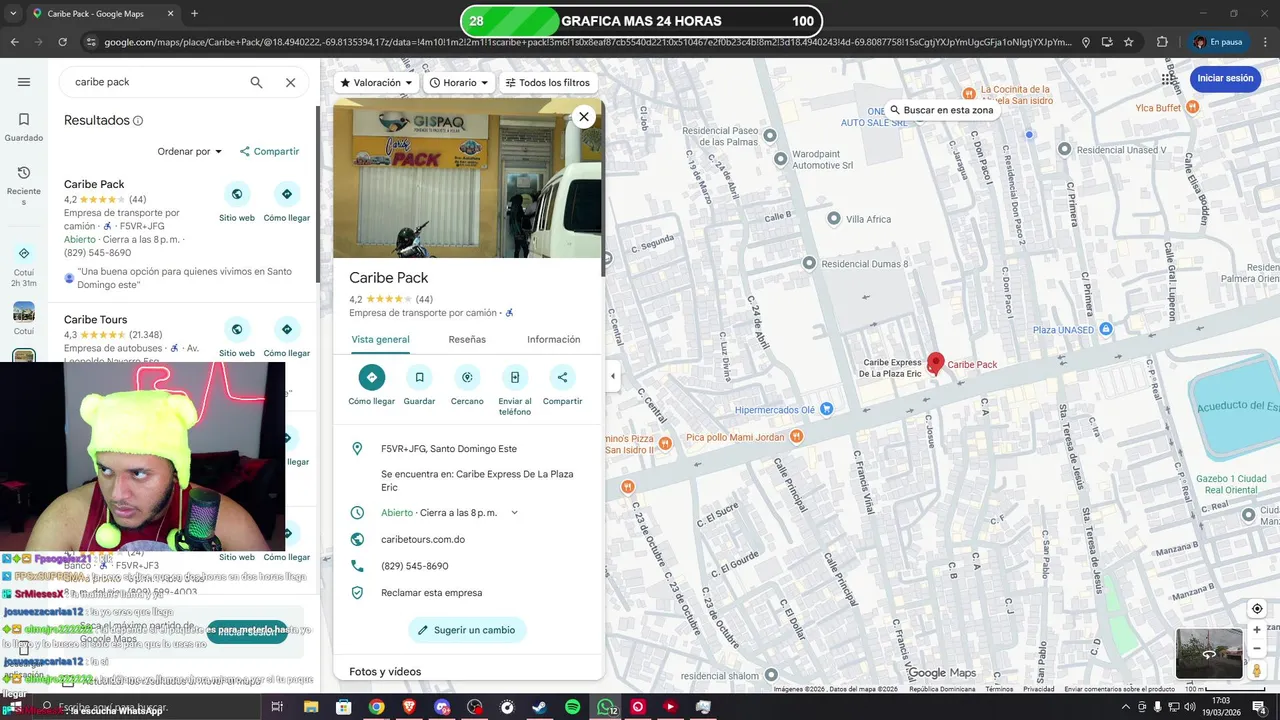Click the 'Cómo llegar' directions button in card
The width and height of the screenshot is (1280, 720).
(372, 385)
